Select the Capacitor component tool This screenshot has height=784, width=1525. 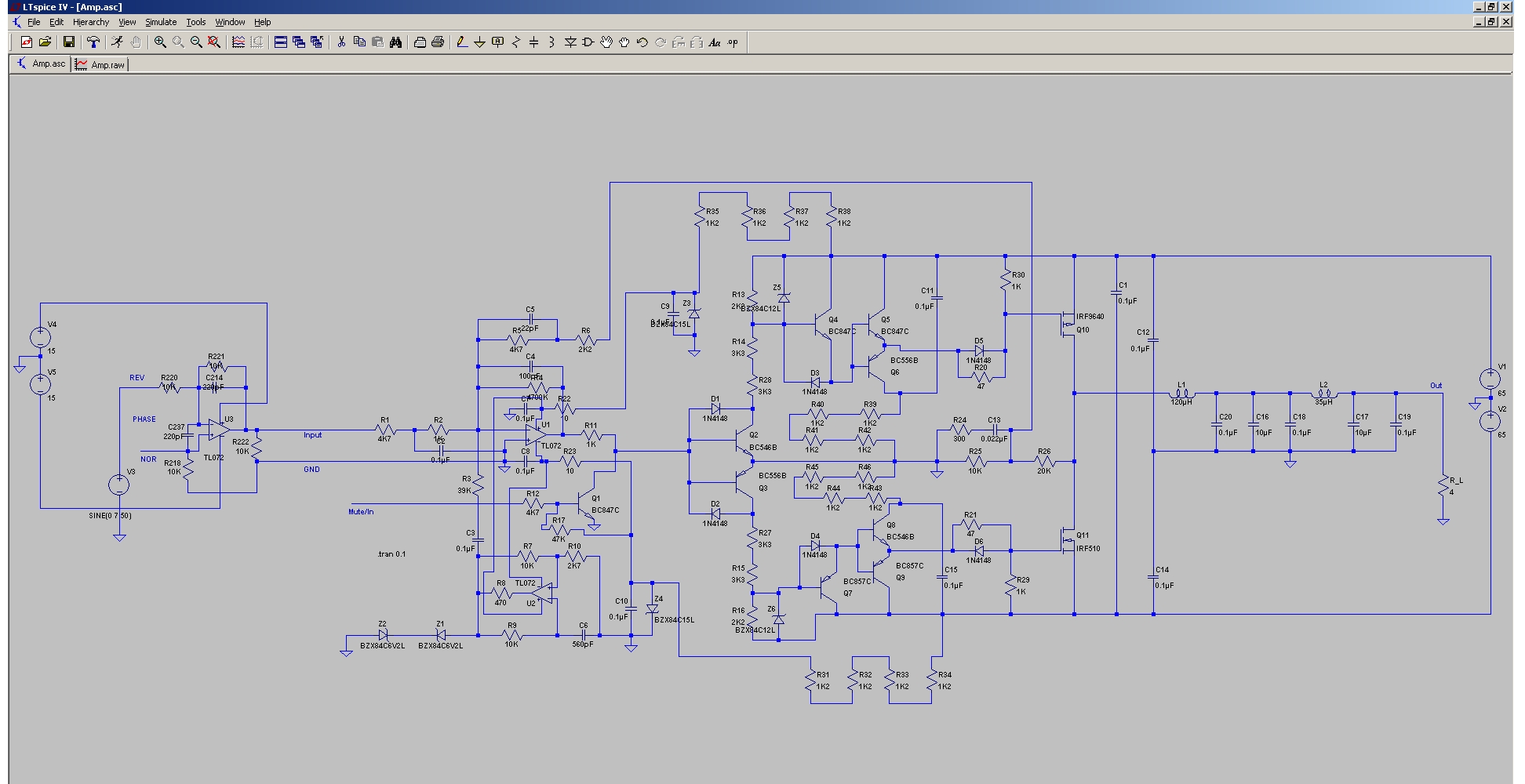coord(533,42)
